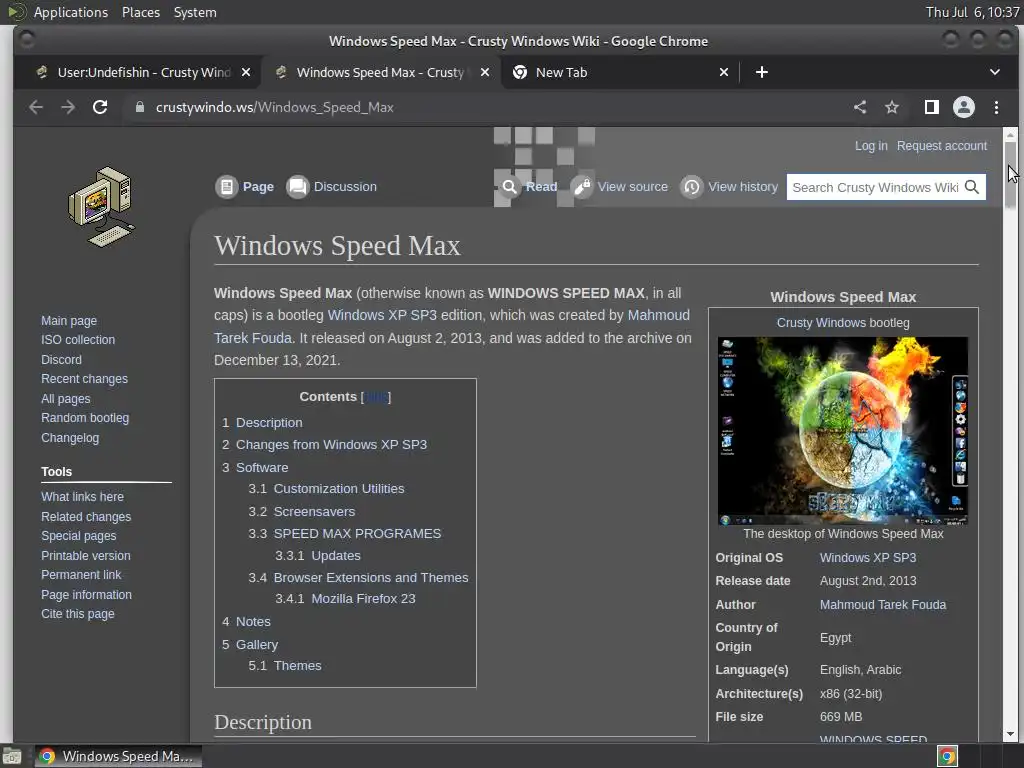Open Chrome profile avatar menu
This screenshot has width=1024, height=768.
[x=964, y=107]
